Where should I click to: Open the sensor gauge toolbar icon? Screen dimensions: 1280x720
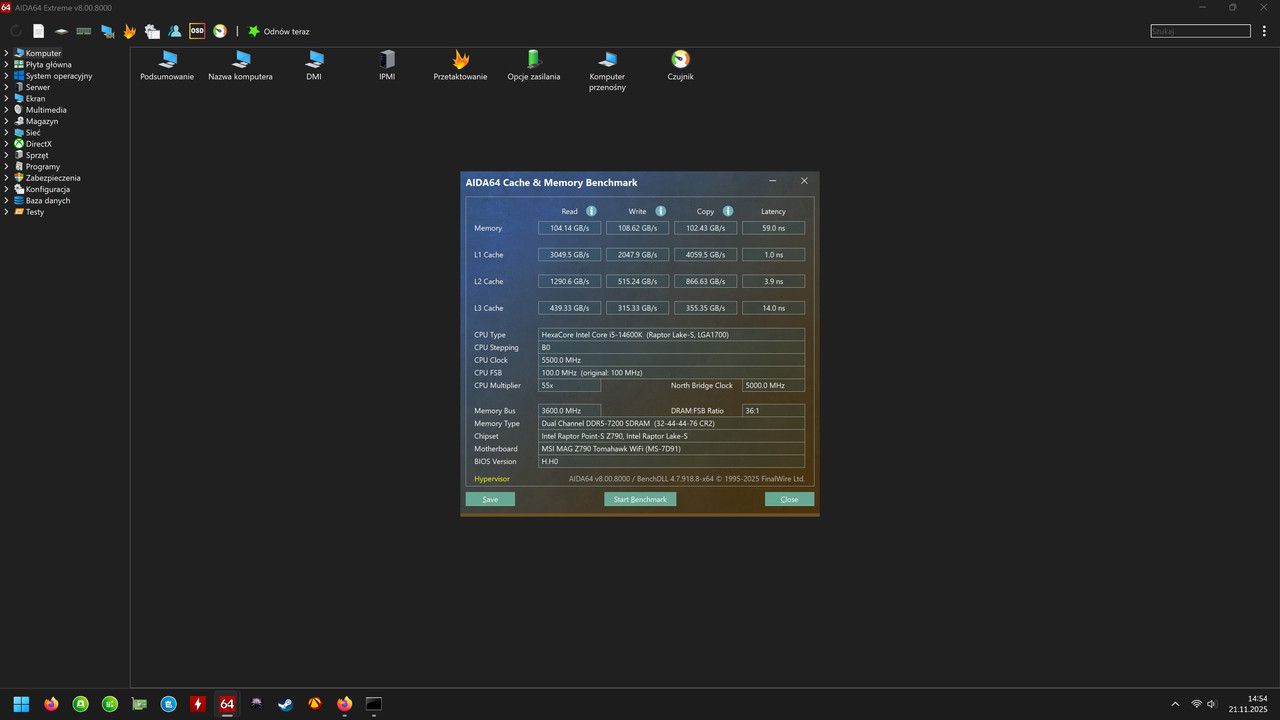[220, 31]
